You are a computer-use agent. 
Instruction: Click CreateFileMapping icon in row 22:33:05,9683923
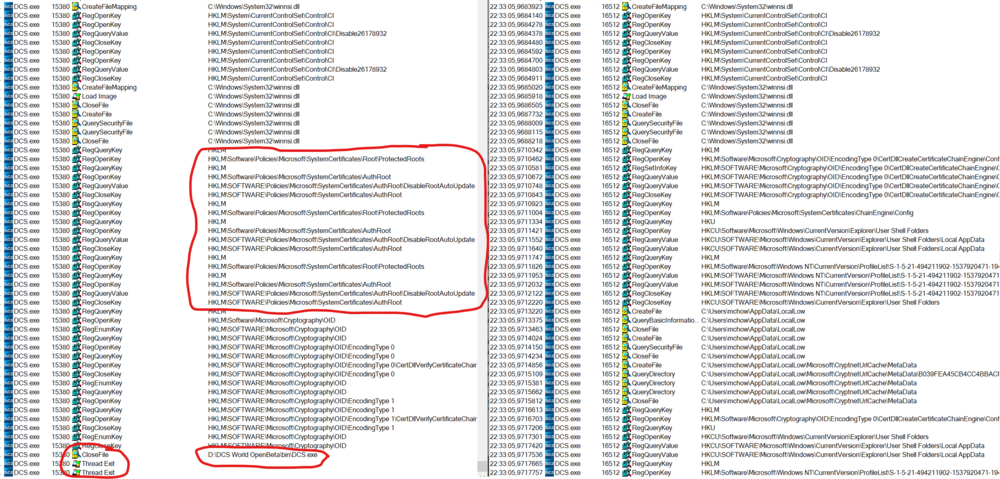tap(626, 6)
